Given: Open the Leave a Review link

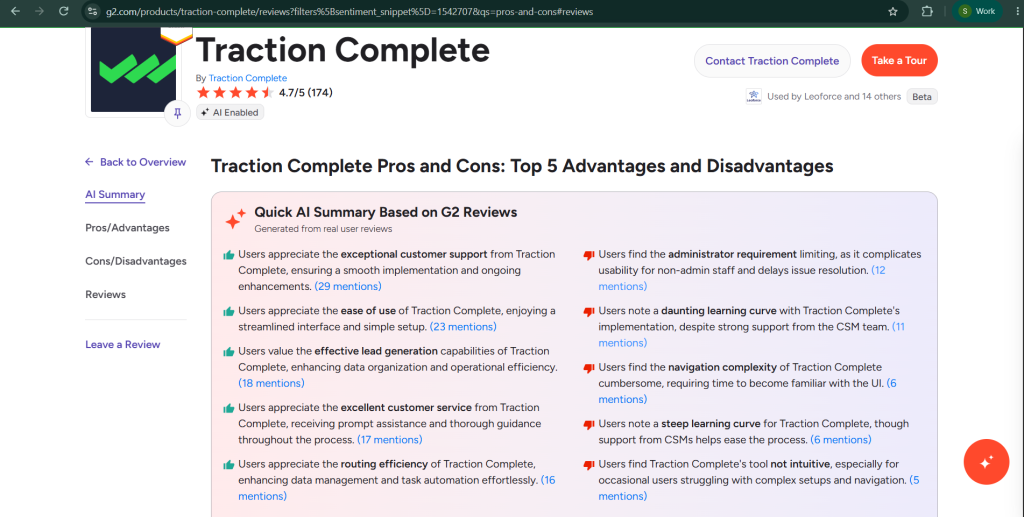Looking at the screenshot, I should tap(123, 345).
